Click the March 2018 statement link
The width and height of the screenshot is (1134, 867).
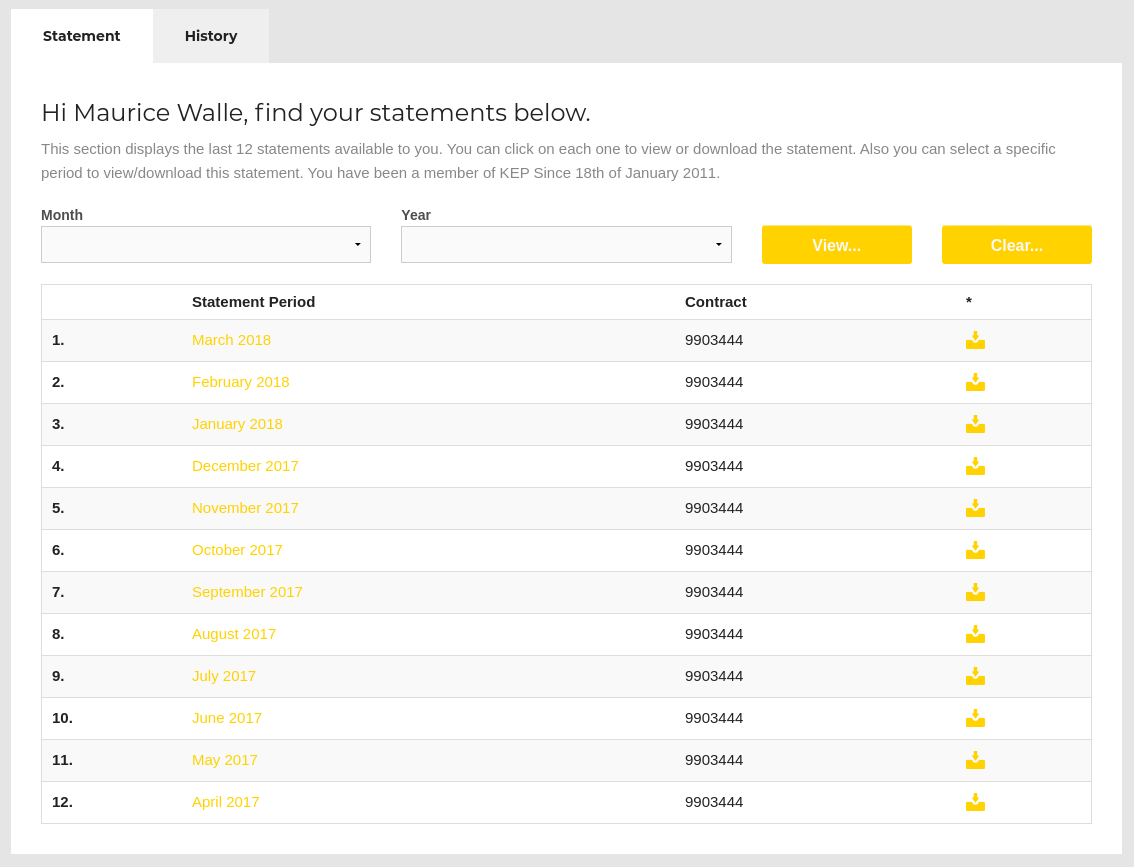pyautogui.click(x=231, y=340)
